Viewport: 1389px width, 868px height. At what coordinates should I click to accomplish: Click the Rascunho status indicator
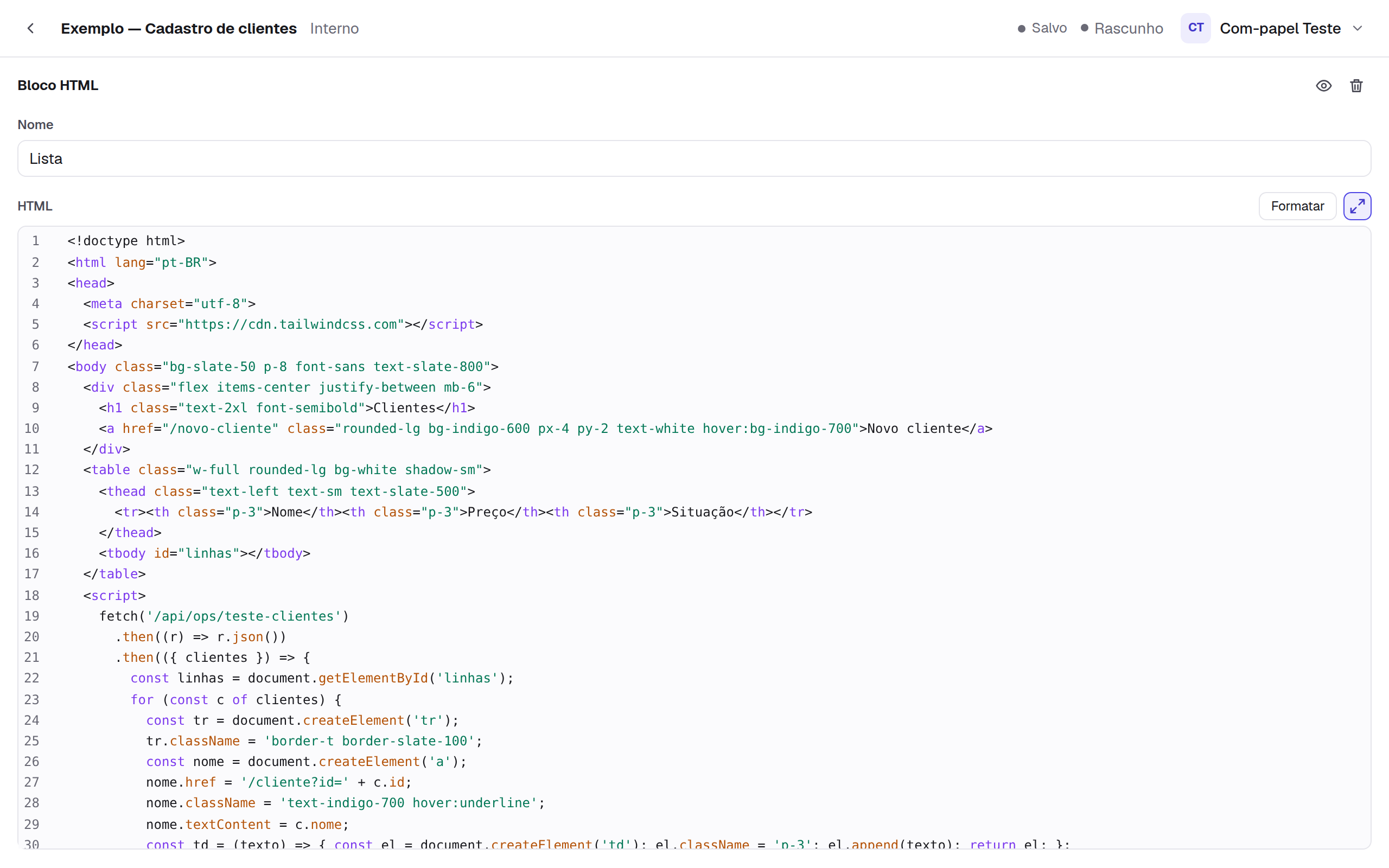click(x=1122, y=28)
